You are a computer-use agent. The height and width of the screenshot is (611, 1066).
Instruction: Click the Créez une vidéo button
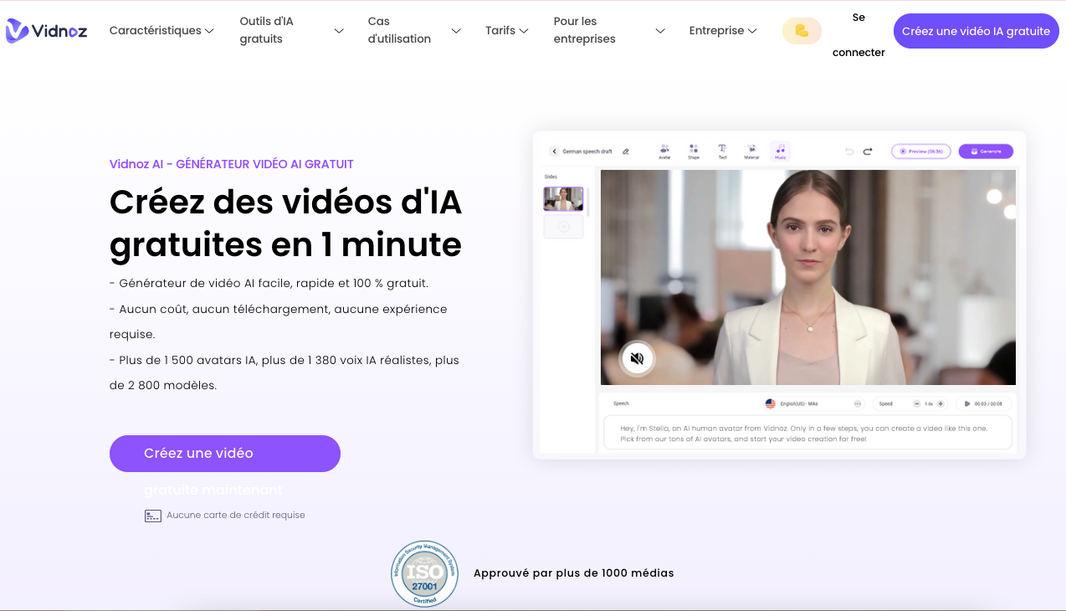point(225,453)
